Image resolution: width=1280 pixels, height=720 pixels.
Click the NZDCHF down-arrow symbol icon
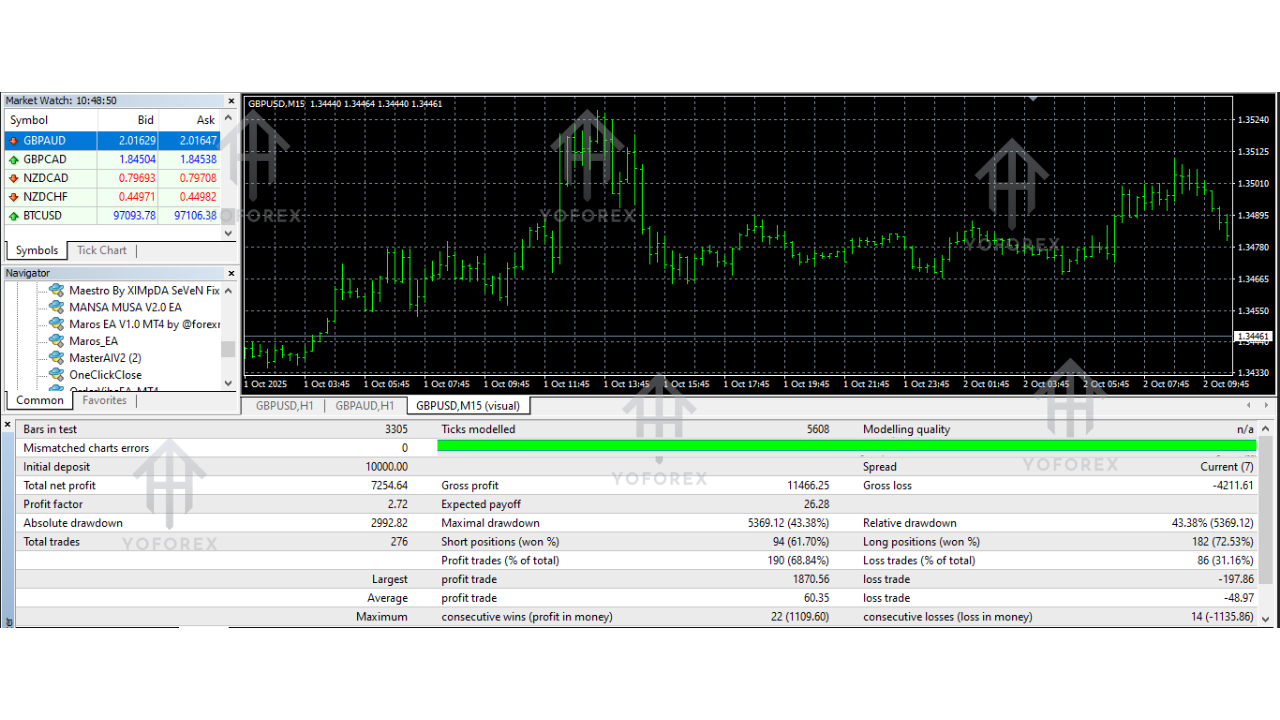click(x=13, y=197)
